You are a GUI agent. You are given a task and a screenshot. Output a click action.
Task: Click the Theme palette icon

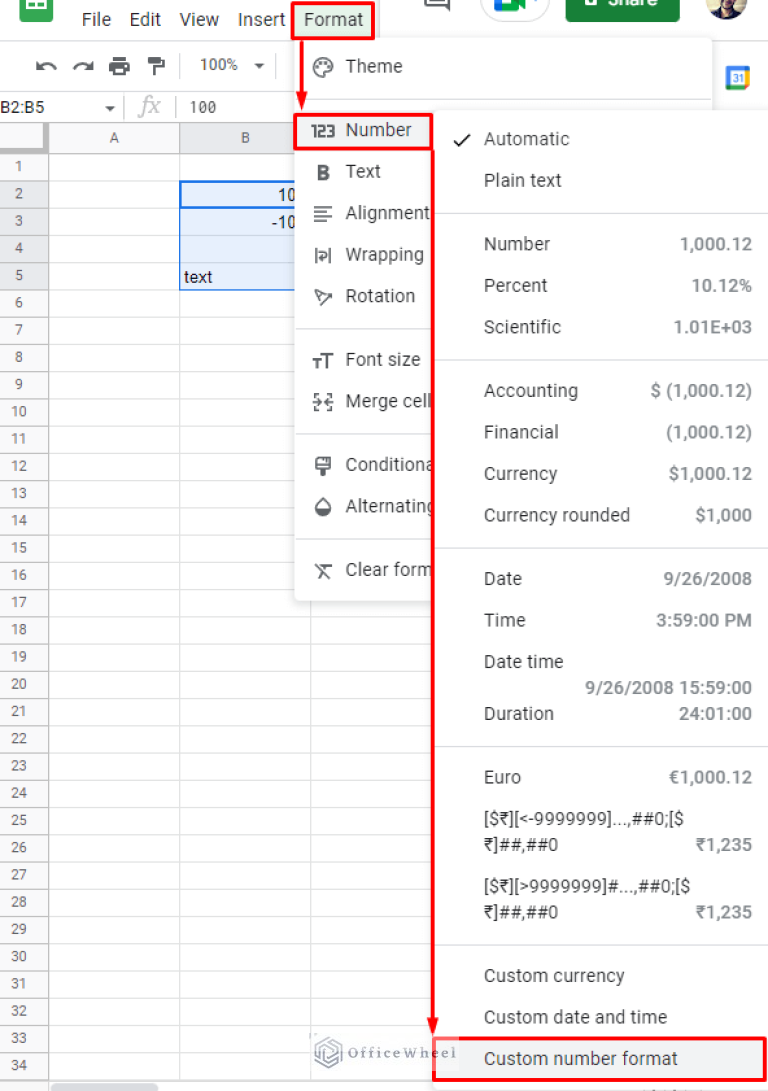coord(322,66)
